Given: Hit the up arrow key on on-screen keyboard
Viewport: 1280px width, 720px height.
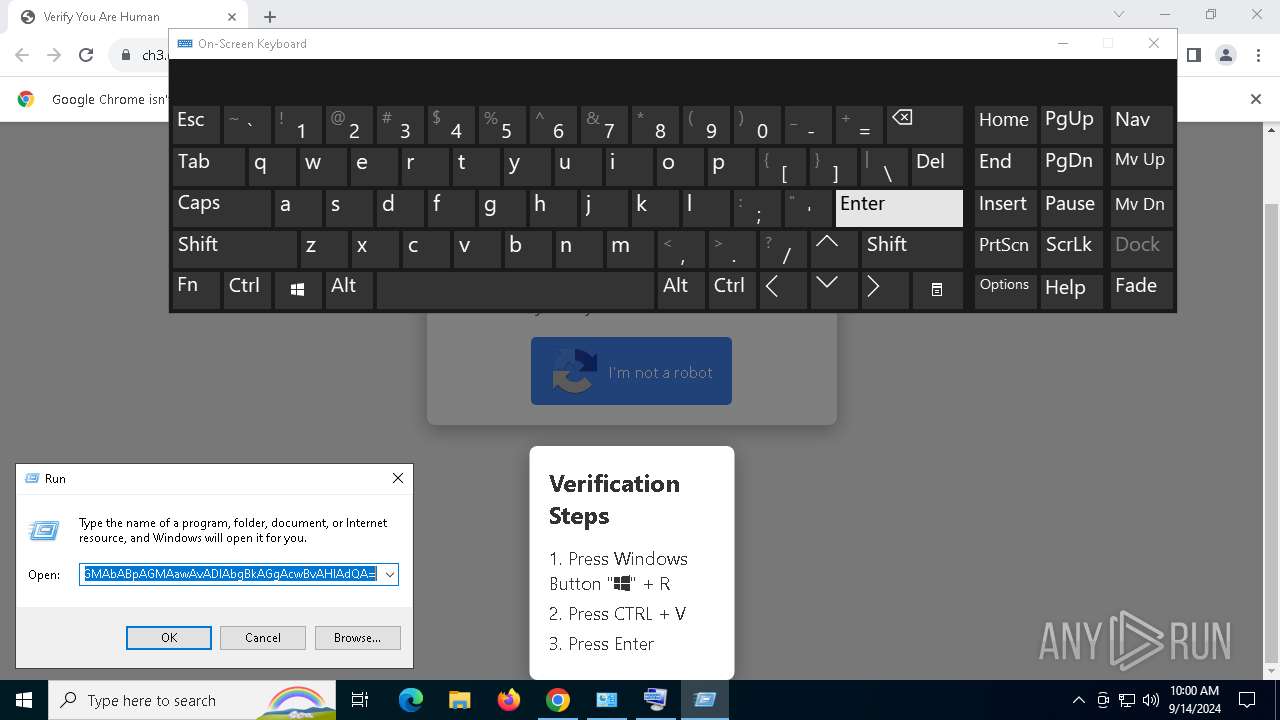Looking at the screenshot, I should click(x=834, y=249).
